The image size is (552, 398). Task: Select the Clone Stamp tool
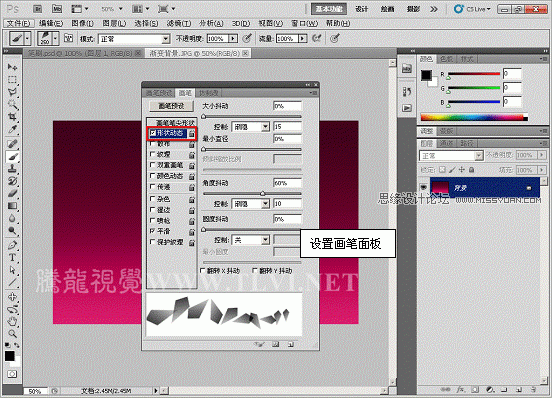tap(12, 169)
